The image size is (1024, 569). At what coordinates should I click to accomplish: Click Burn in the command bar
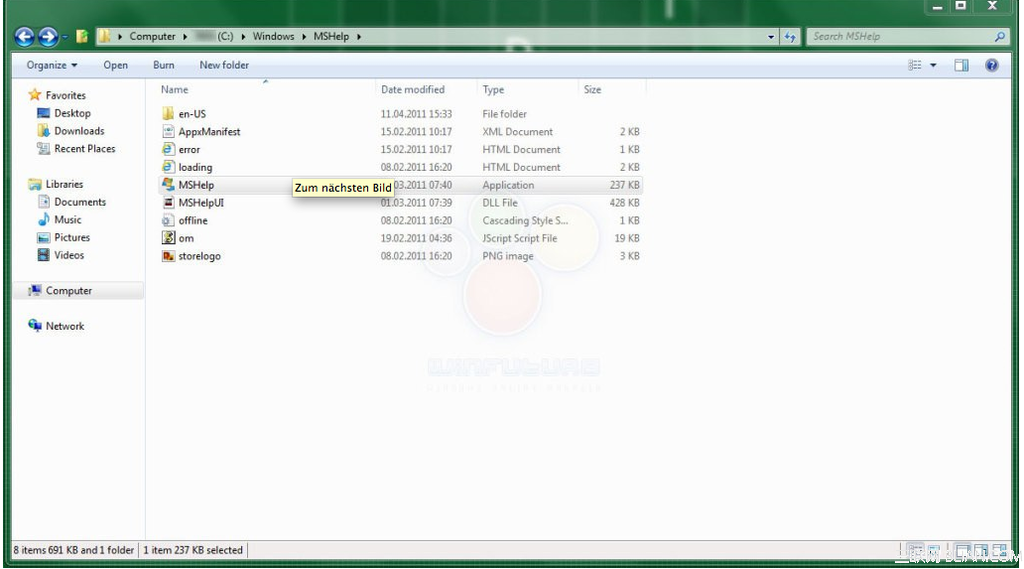click(x=163, y=65)
